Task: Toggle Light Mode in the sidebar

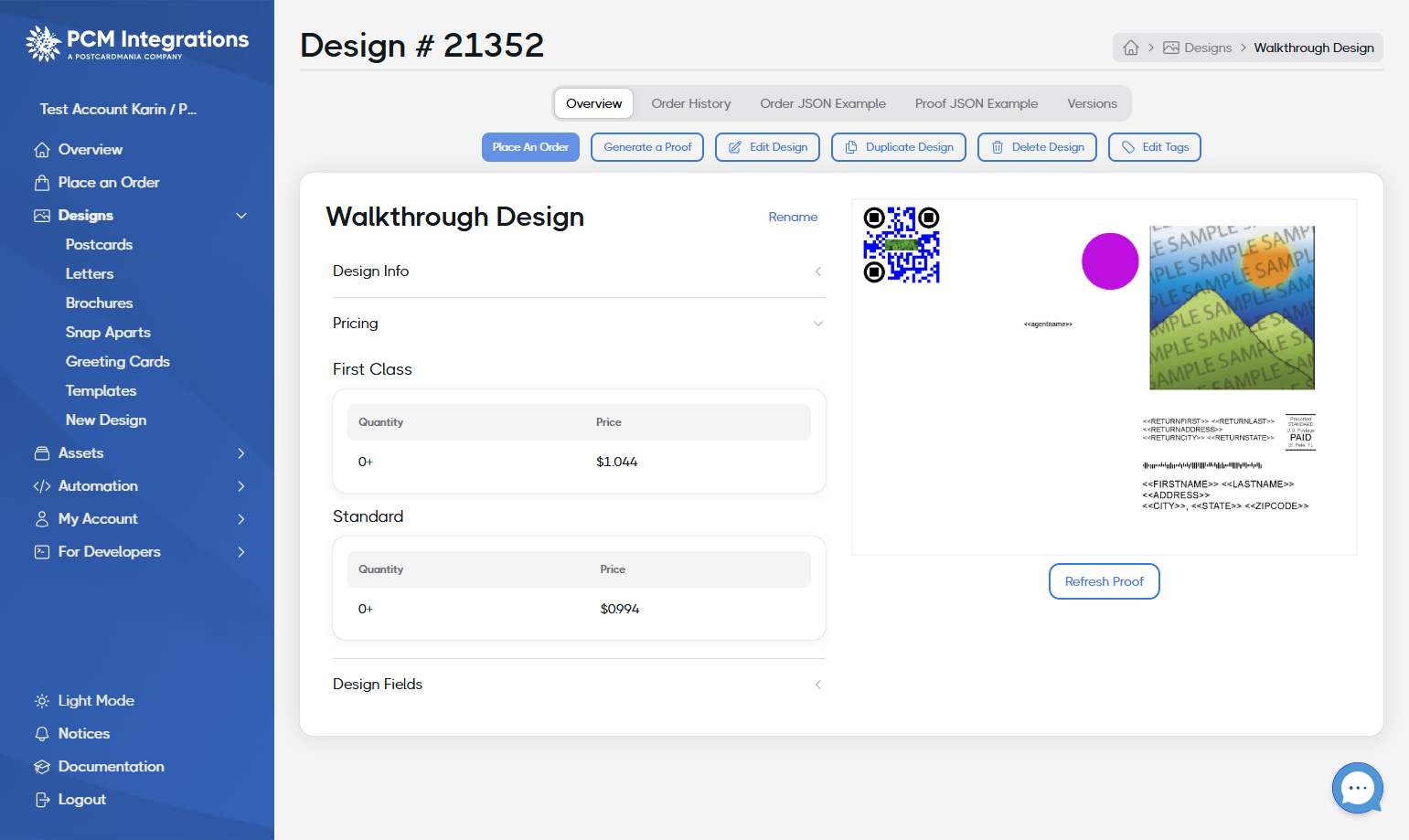Action: click(84, 701)
